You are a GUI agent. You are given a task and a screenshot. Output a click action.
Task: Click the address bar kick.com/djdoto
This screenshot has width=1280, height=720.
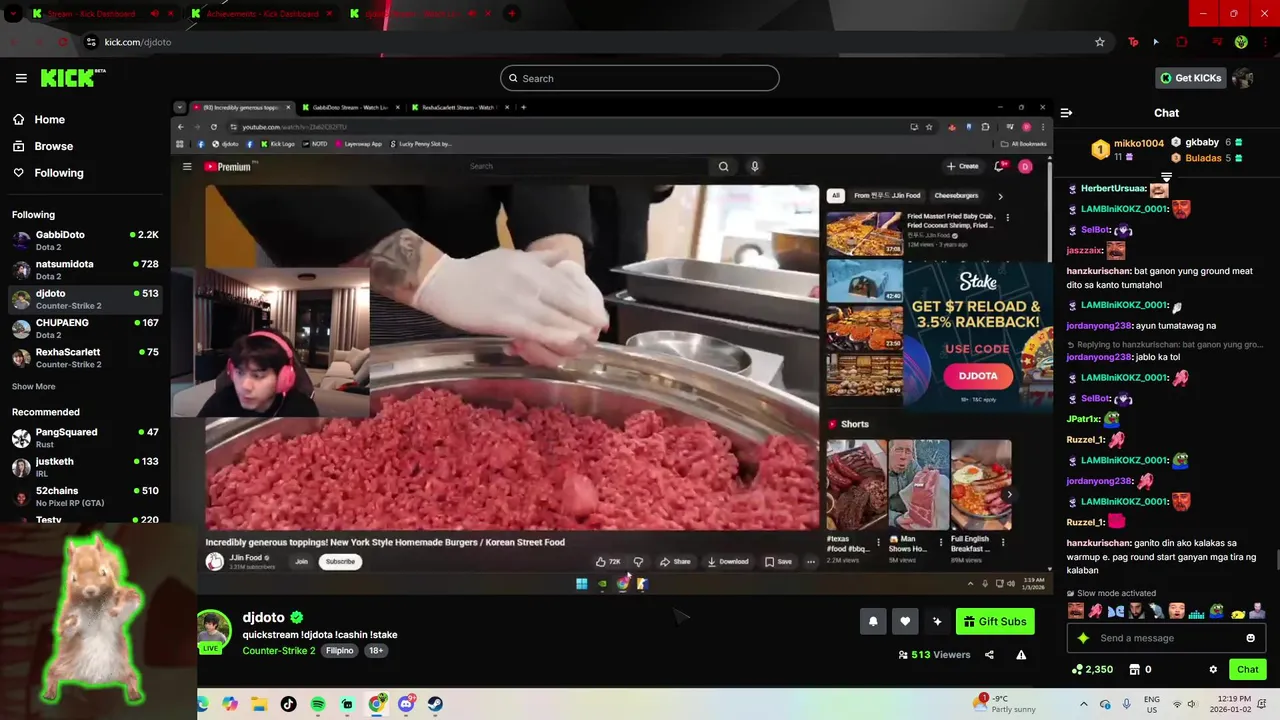[138, 42]
